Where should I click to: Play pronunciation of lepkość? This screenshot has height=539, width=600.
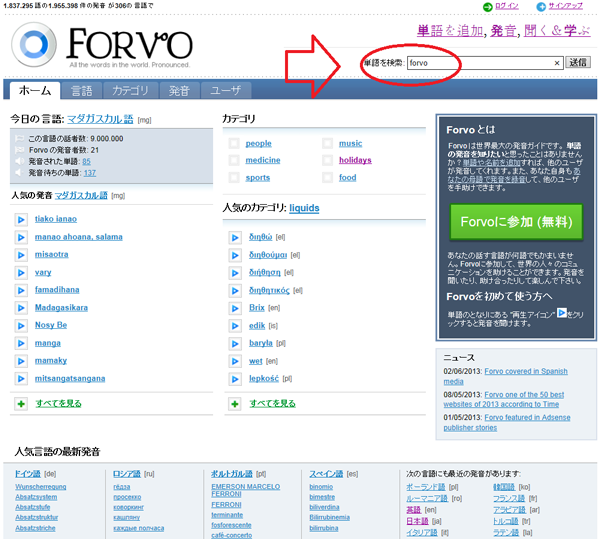click(x=235, y=379)
